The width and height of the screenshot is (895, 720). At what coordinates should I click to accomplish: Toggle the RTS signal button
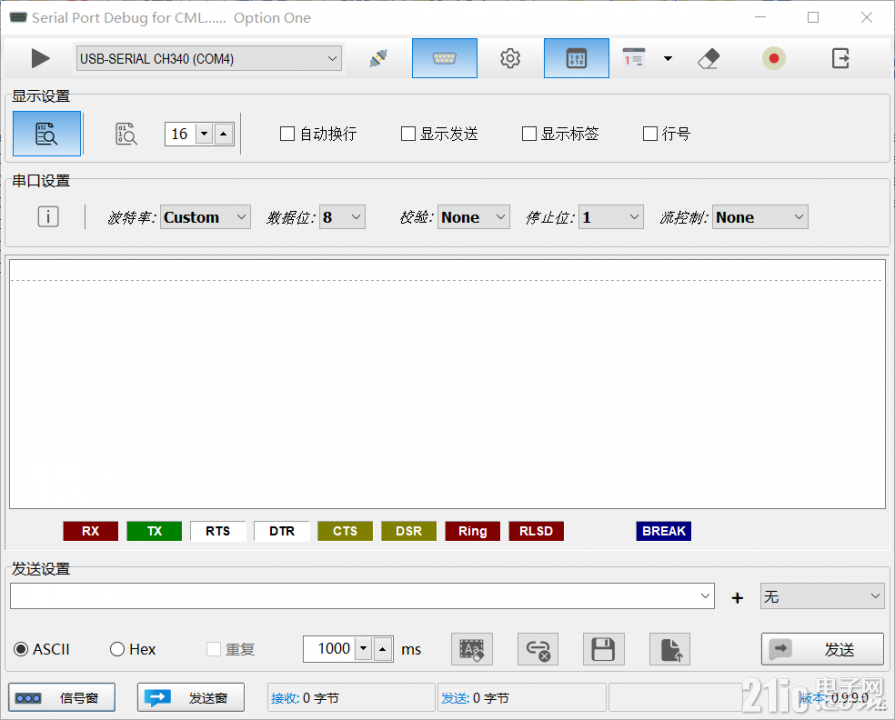click(x=218, y=531)
